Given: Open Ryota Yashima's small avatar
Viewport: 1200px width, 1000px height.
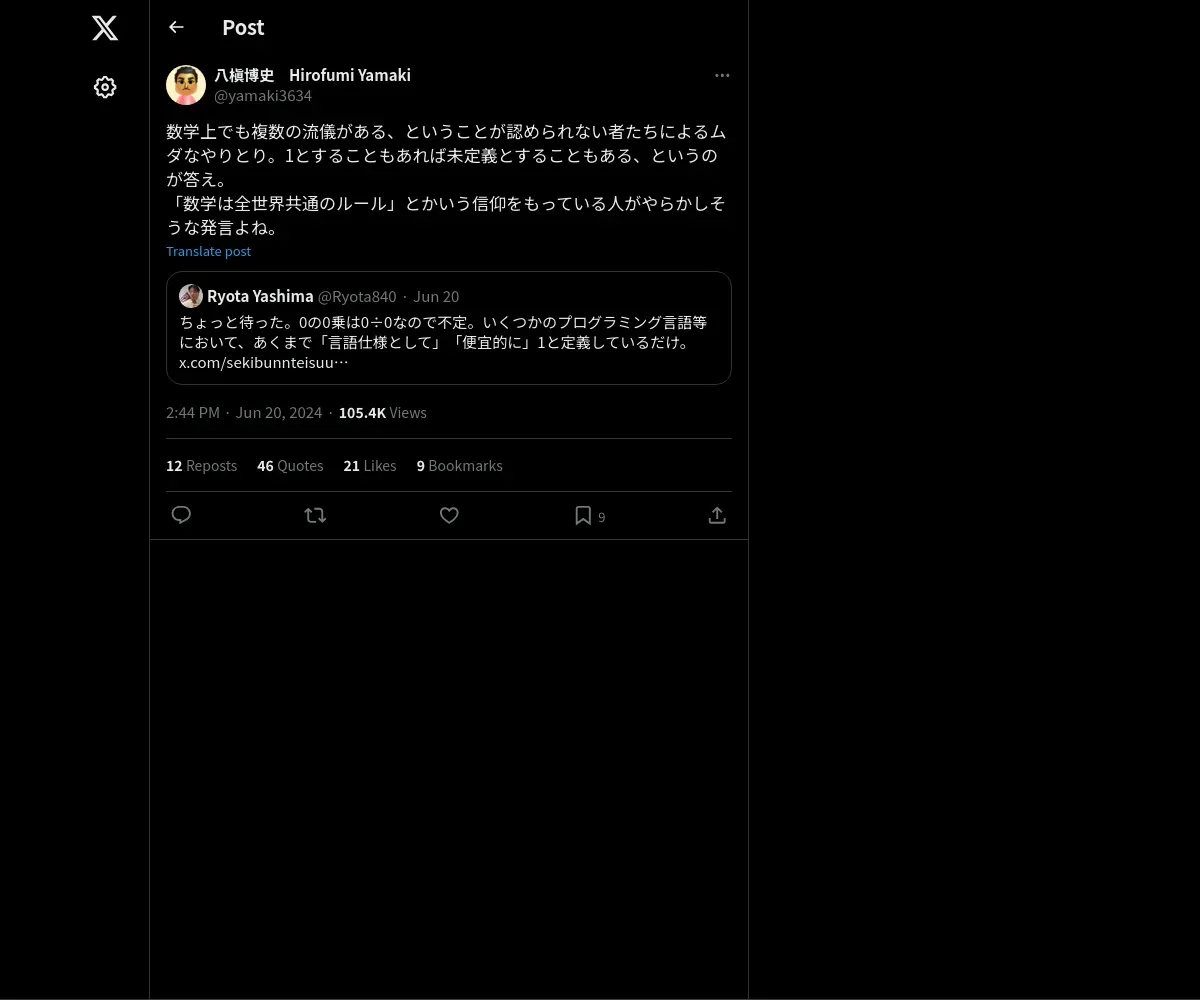Looking at the screenshot, I should click(191, 296).
